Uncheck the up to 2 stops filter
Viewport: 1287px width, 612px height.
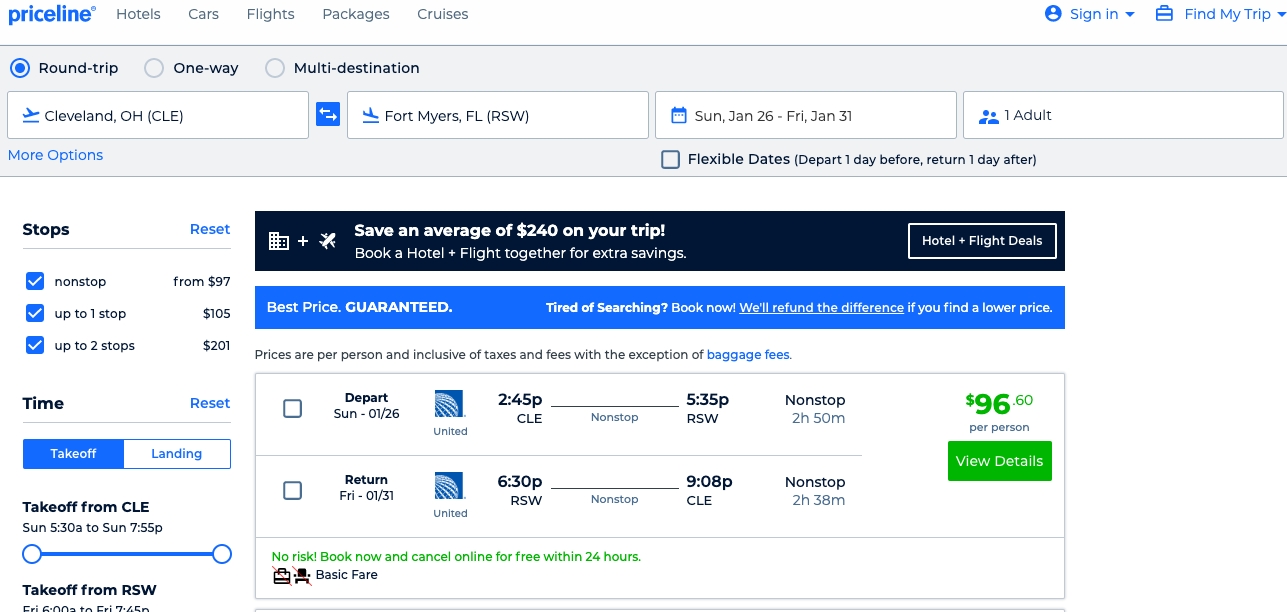[x=35, y=345]
